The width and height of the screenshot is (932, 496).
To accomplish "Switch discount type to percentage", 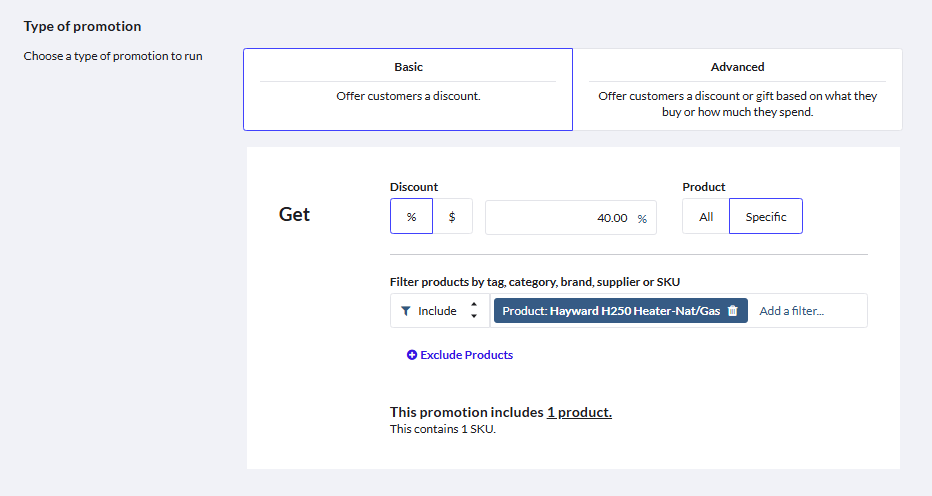I will tap(411, 217).
